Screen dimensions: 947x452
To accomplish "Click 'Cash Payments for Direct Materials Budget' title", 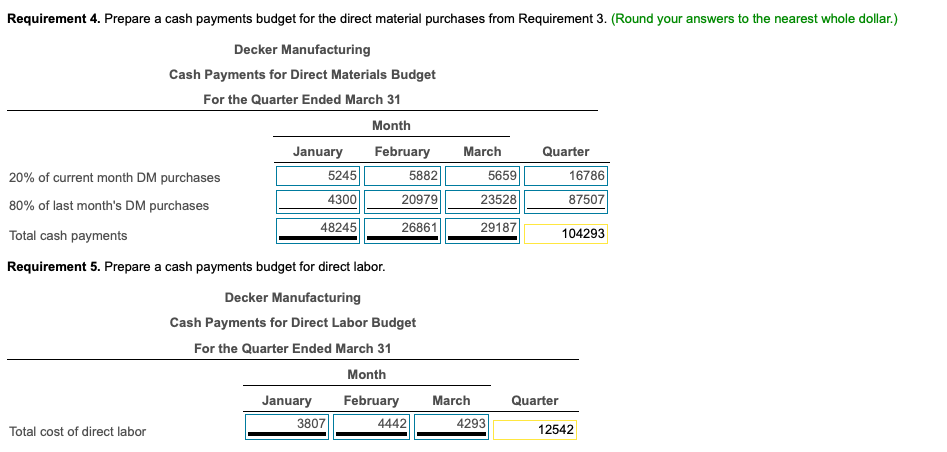I will point(302,74).
